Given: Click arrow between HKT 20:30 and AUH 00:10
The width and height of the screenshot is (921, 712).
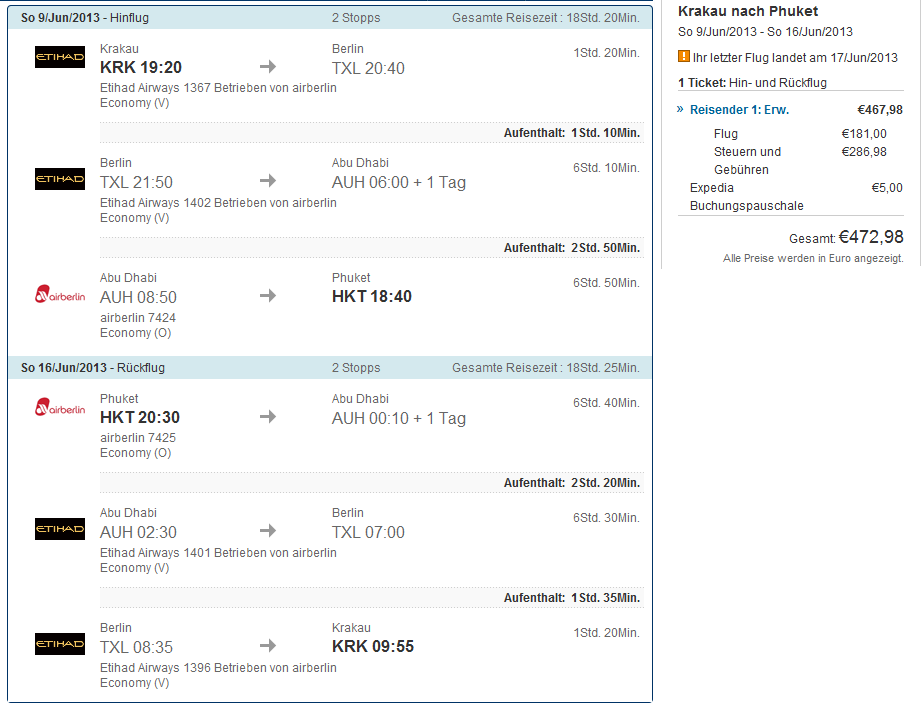Looking at the screenshot, I should tap(267, 417).
